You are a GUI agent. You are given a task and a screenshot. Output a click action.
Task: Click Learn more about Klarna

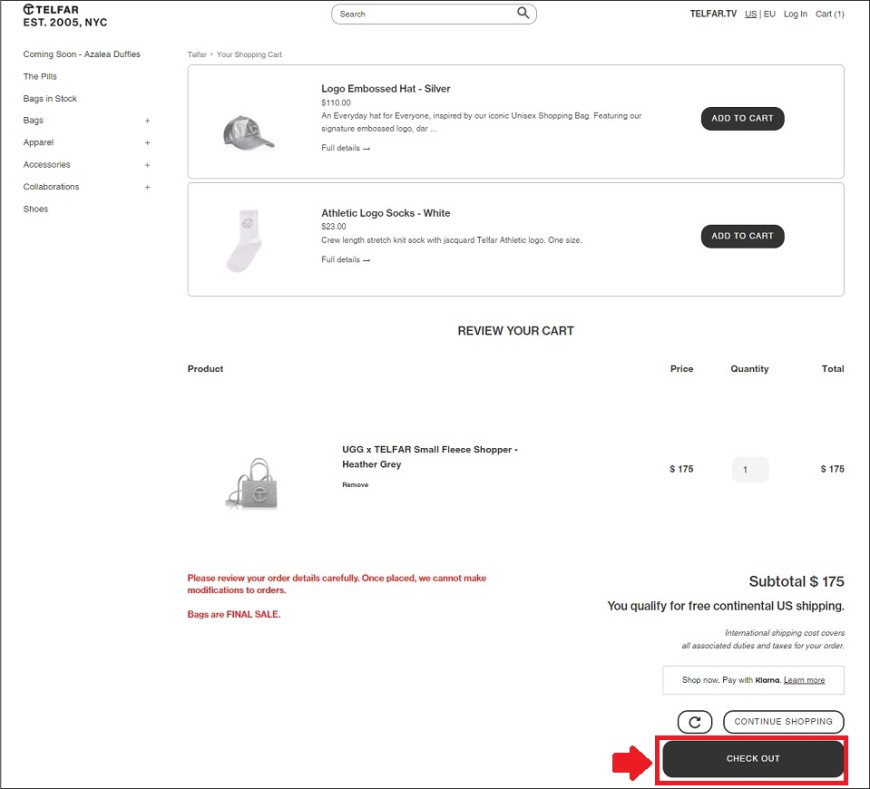[804, 680]
